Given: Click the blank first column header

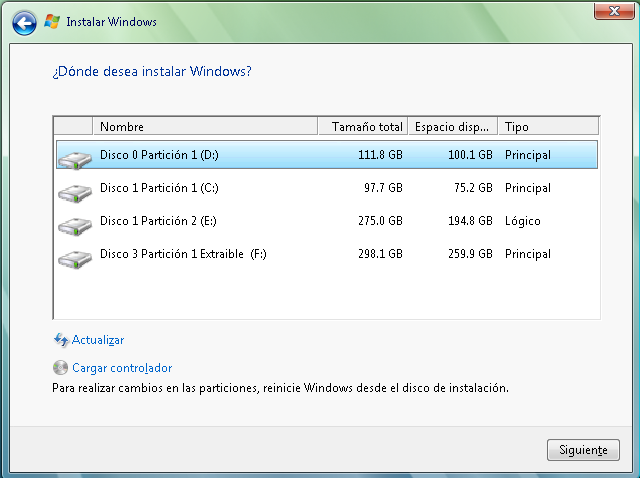Looking at the screenshot, I should (x=73, y=127).
